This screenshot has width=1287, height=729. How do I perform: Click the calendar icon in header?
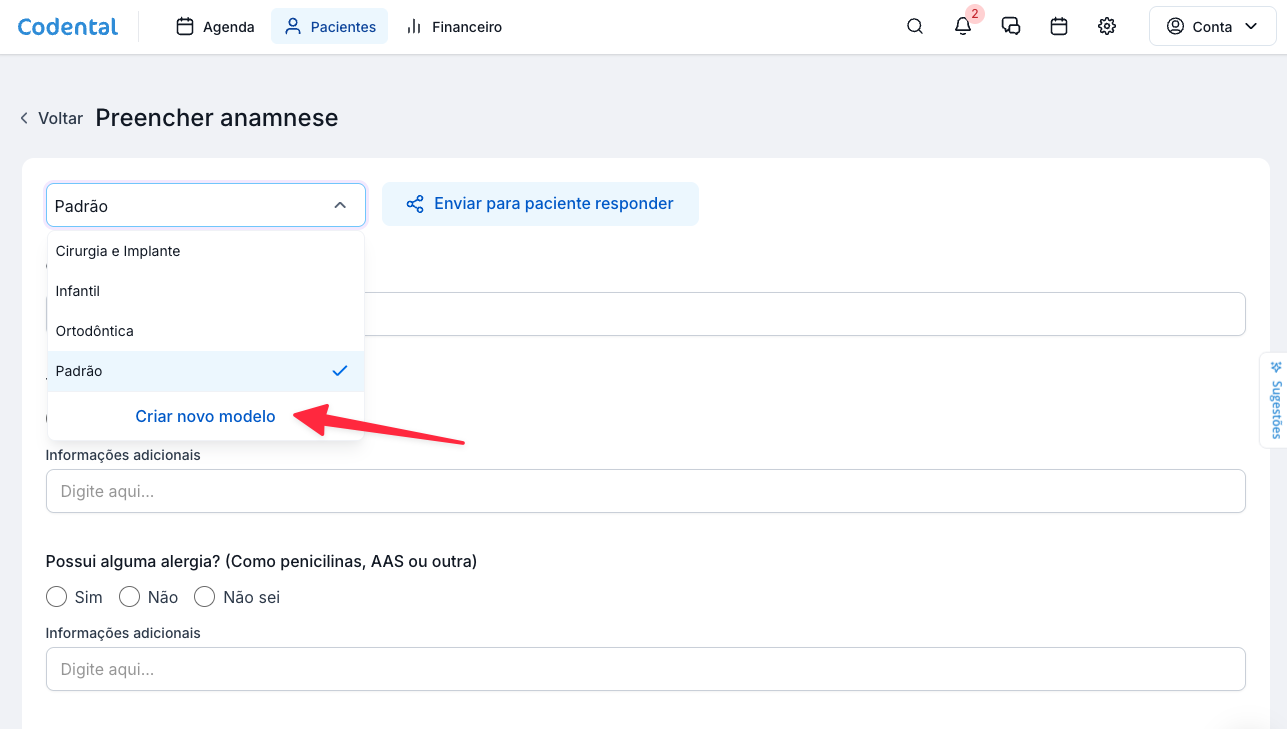pyautogui.click(x=1059, y=27)
